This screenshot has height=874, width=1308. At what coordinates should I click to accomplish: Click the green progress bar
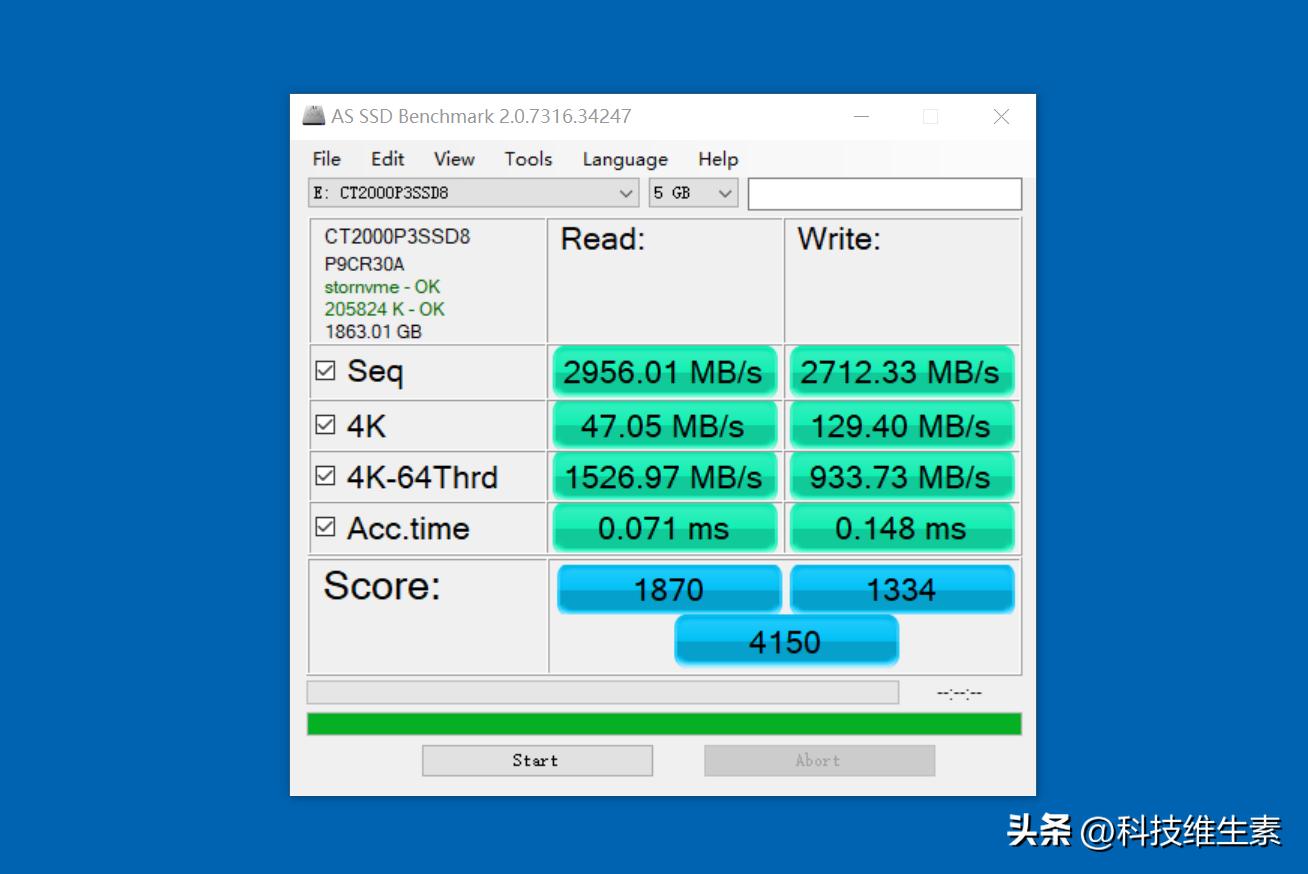click(x=663, y=720)
